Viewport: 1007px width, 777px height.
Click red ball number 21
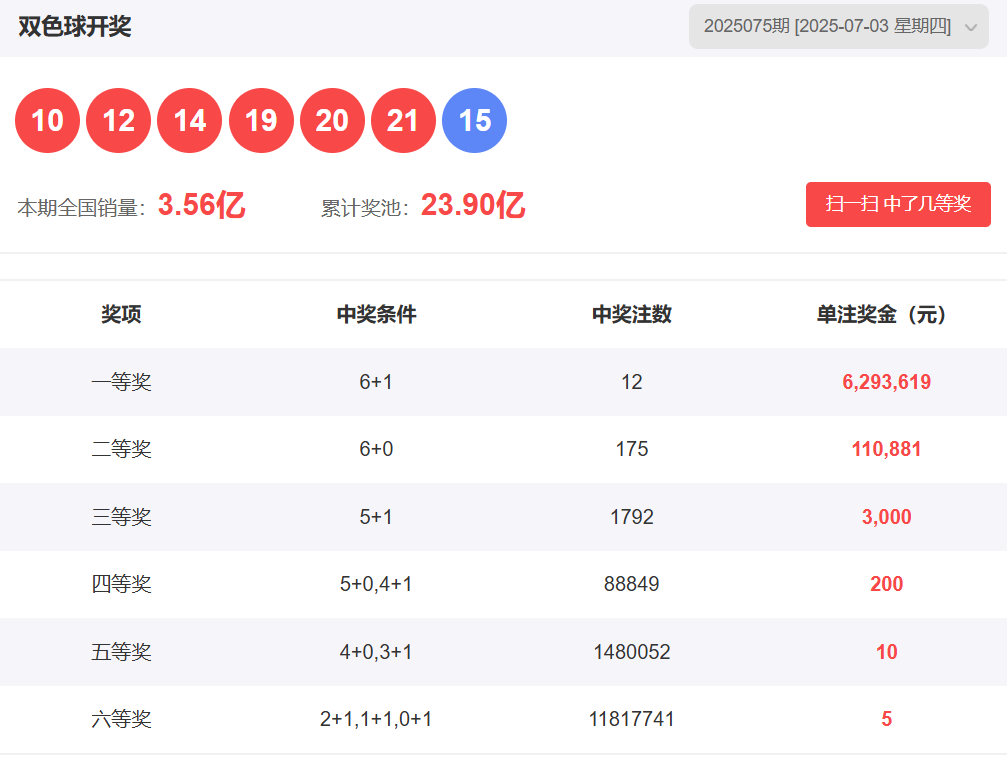(403, 121)
